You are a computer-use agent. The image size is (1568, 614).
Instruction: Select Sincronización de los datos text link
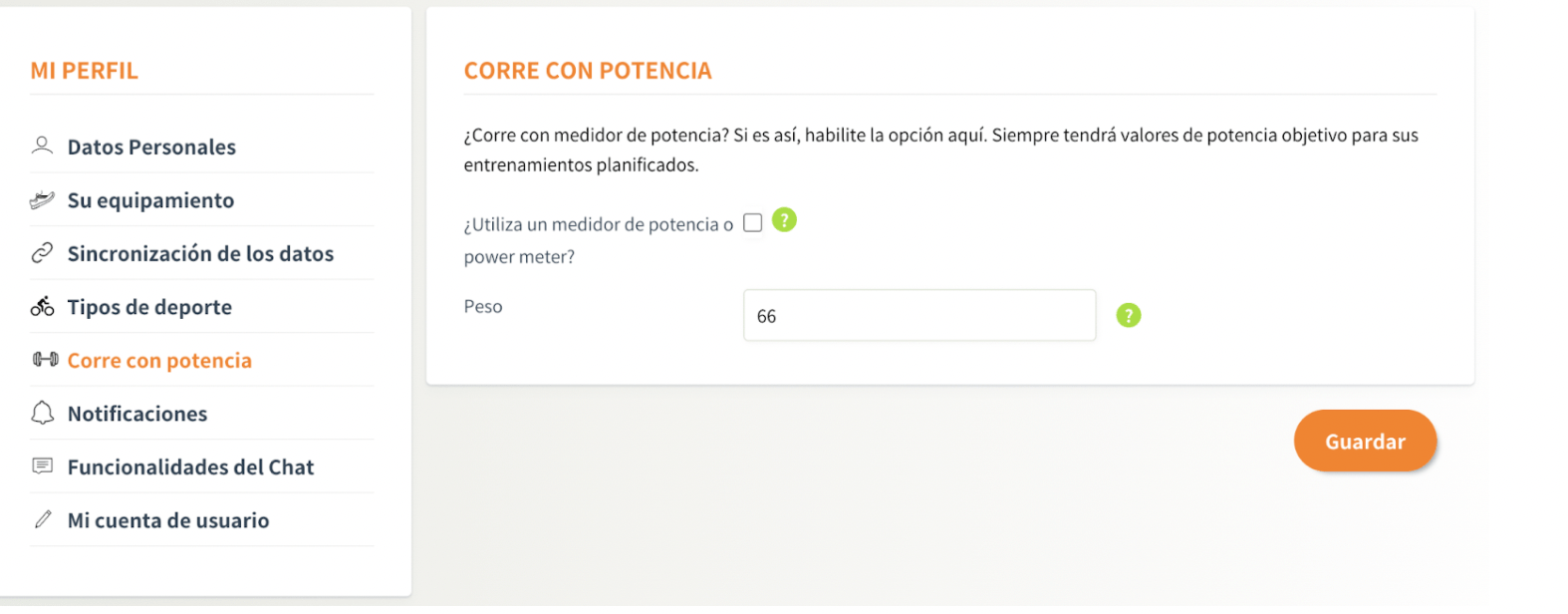point(200,254)
